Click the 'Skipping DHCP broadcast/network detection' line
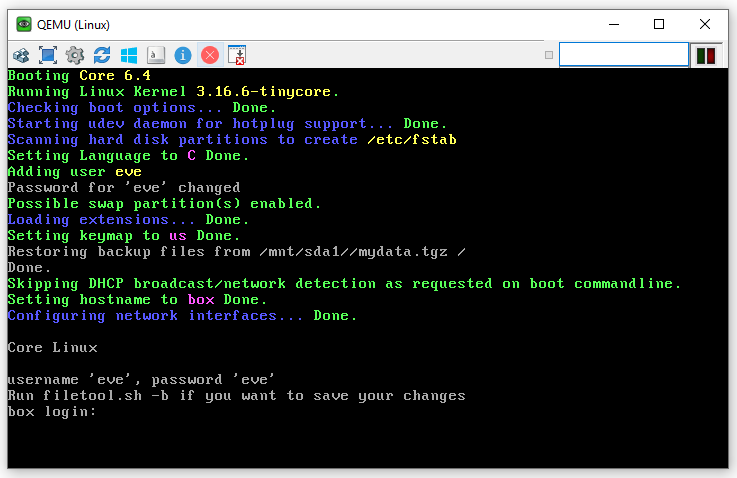 (x=344, y=284)
